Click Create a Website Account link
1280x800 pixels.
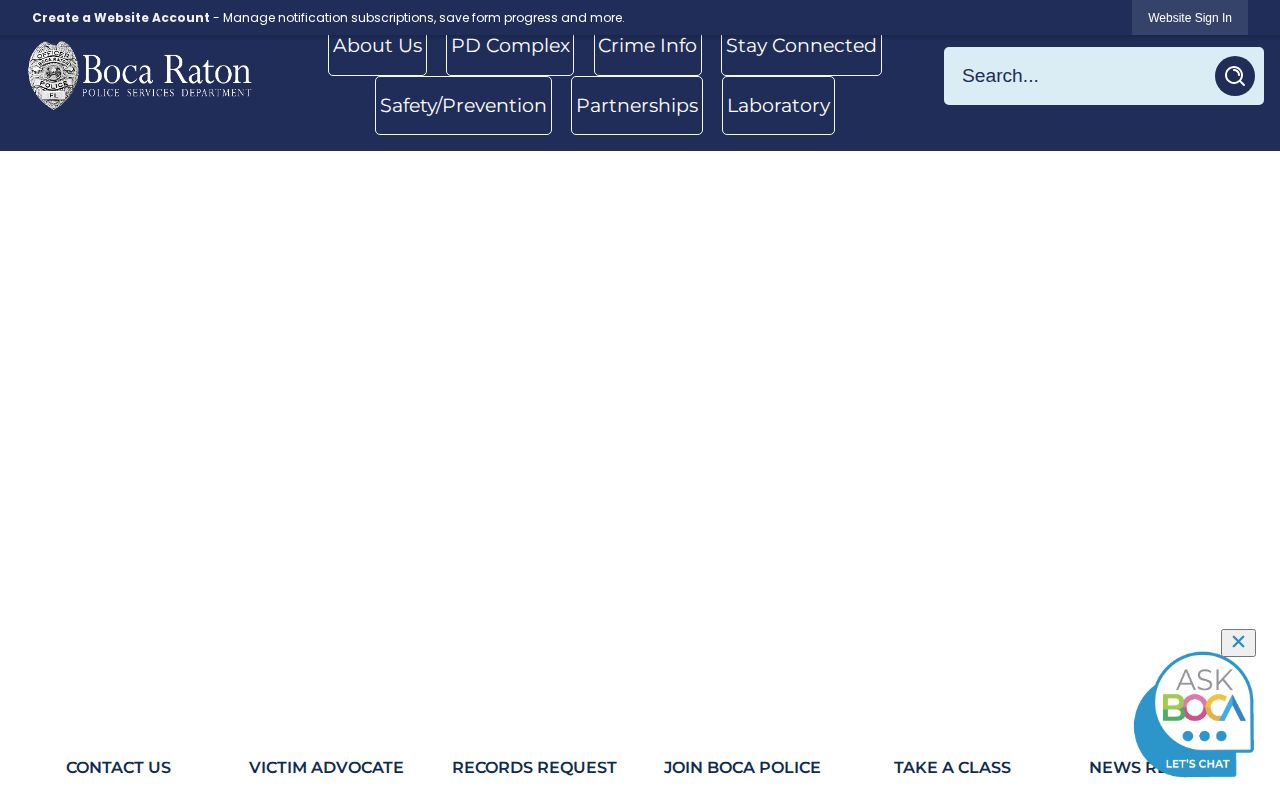click(x=121, y=18)
